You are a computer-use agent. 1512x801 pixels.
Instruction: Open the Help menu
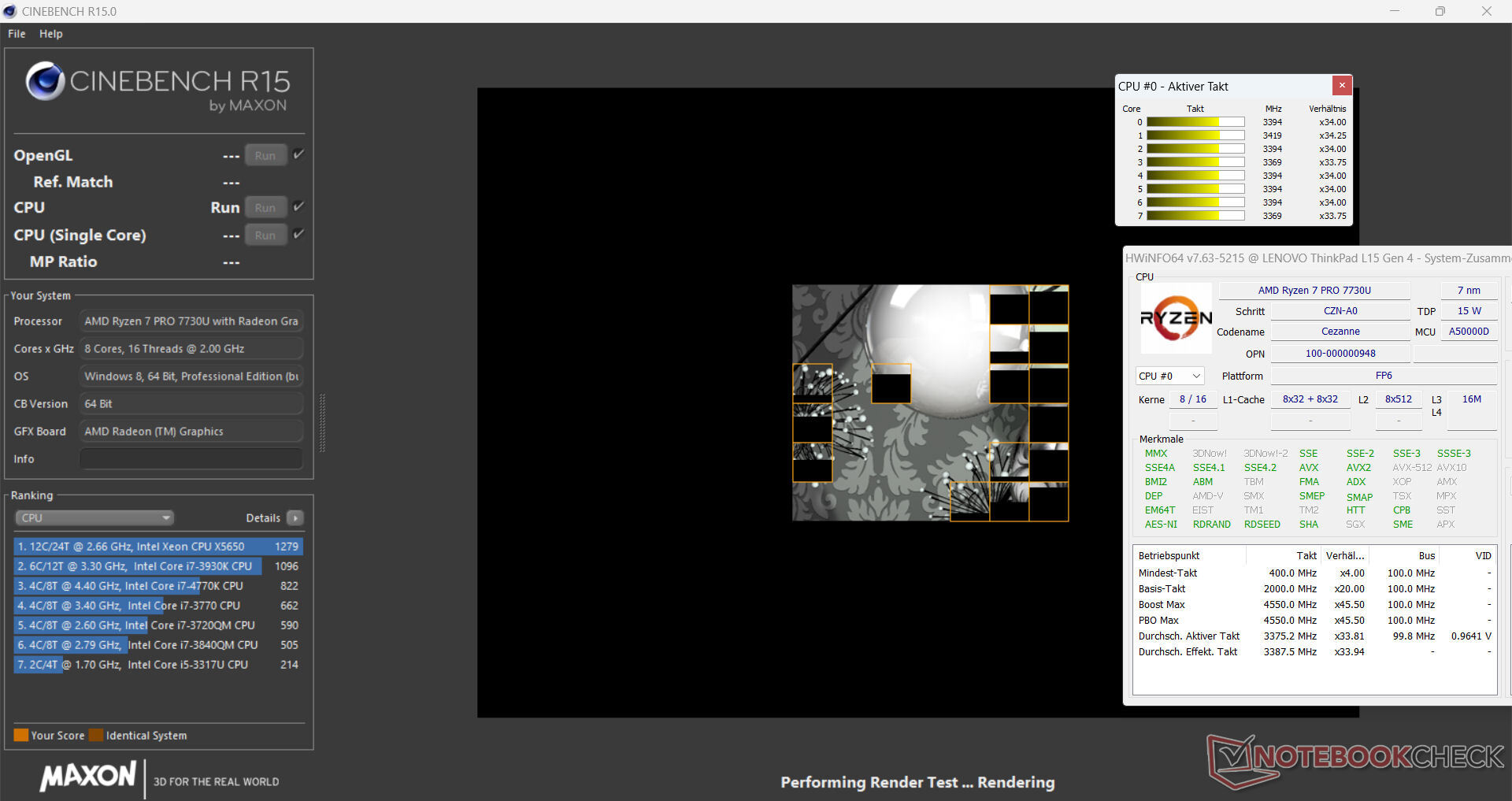[x=51, y=34]
